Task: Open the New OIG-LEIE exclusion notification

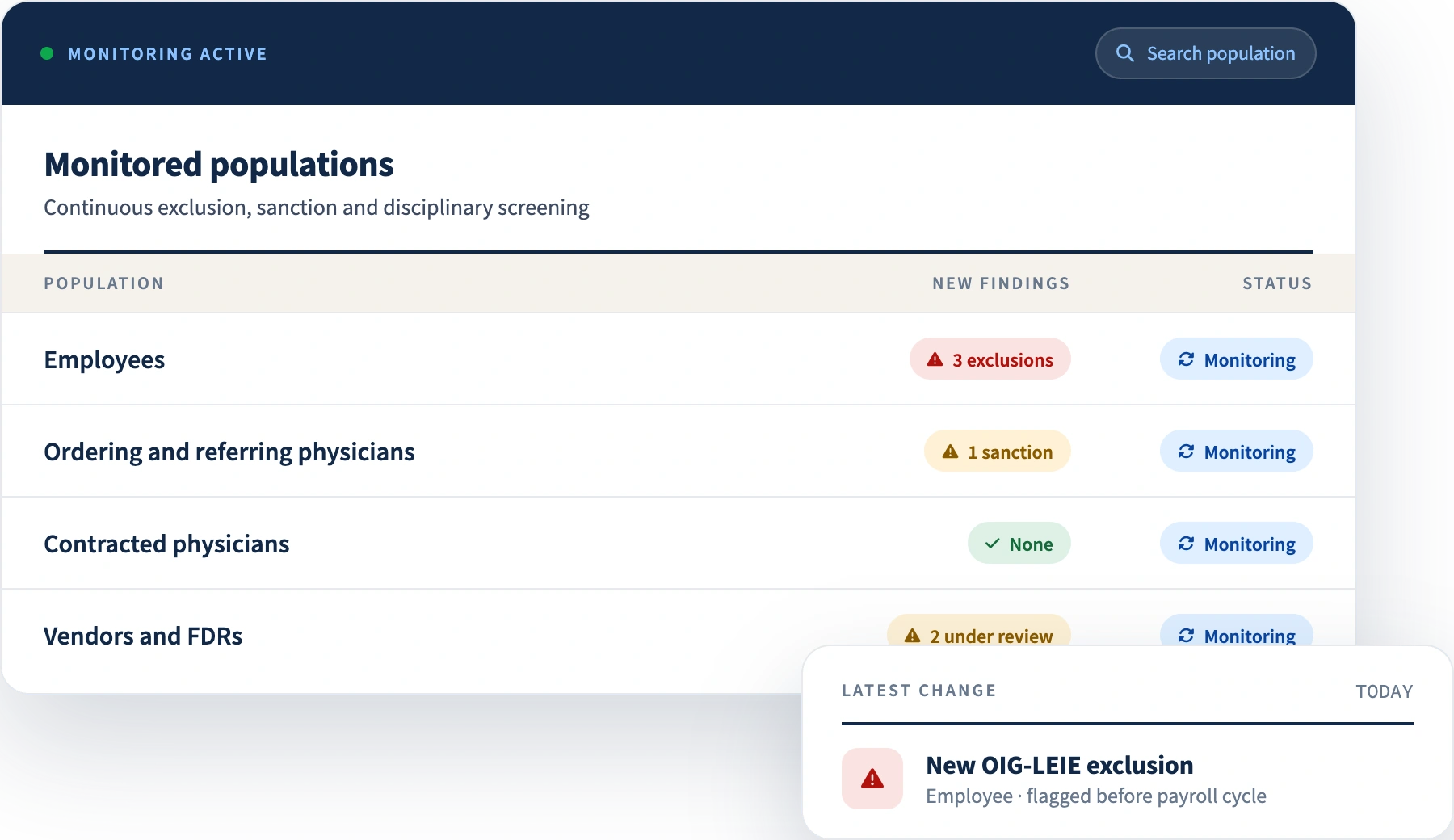Action: point(1128,779)
